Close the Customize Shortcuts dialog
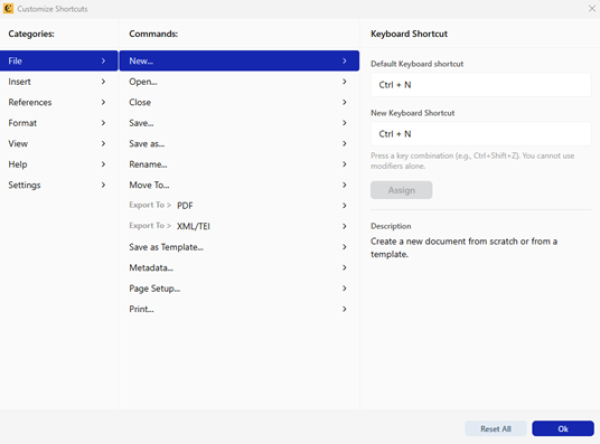600x444 pixels. coord(590,9)
